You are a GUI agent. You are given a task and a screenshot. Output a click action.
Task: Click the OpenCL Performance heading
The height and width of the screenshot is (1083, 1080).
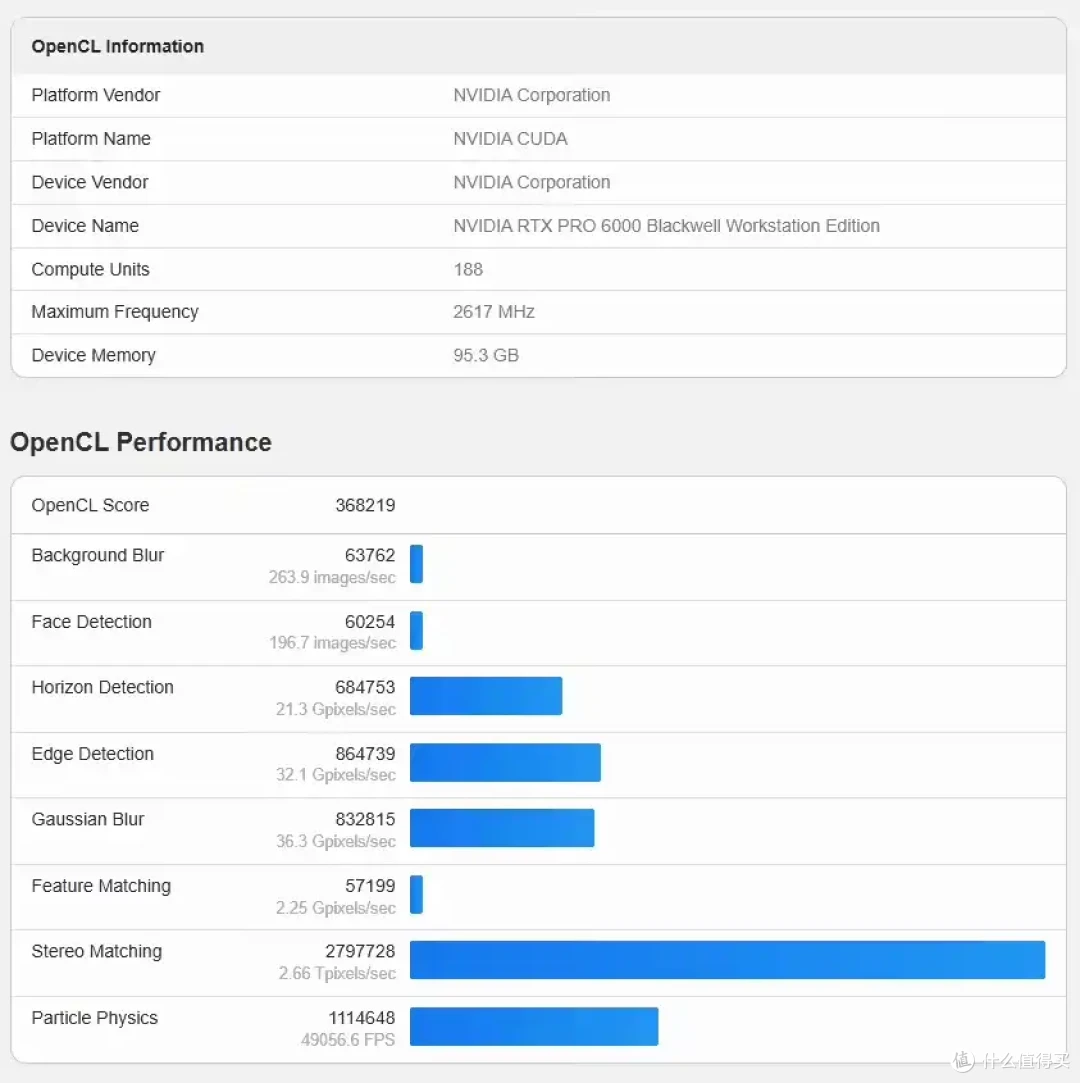(141, 442)
